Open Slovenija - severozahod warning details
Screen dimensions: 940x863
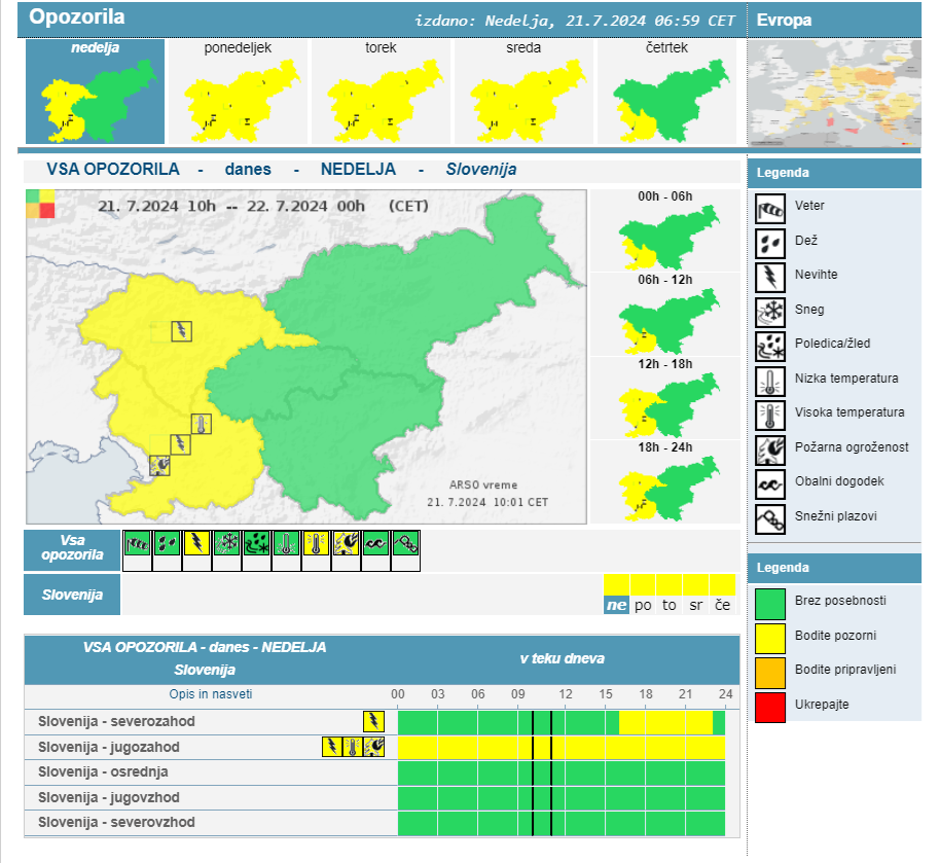(116, 721)
